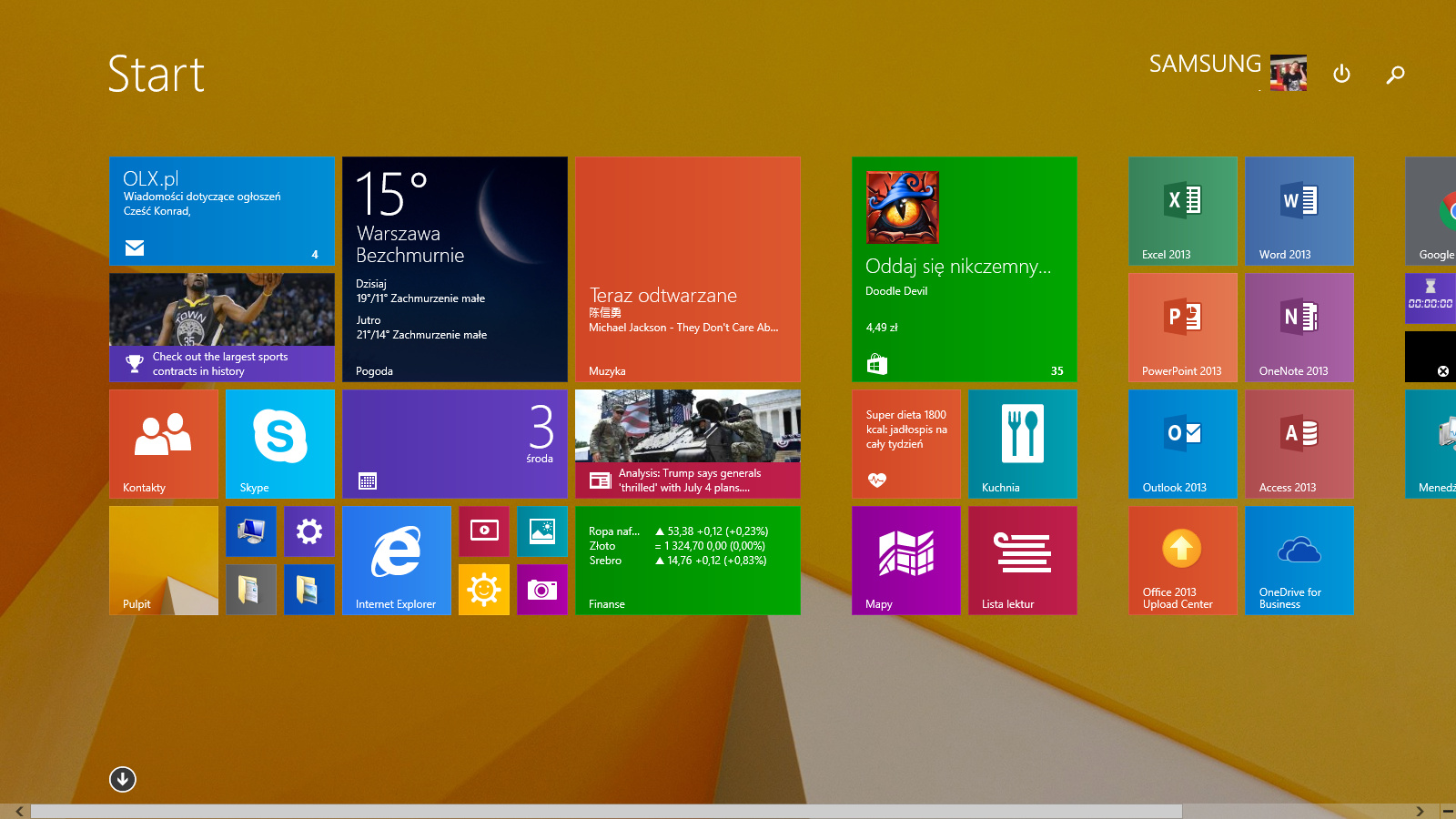The height and width of the screenshot is (819, 1456).
Task: Click the account profile picture
Action: pos(1289,73)
